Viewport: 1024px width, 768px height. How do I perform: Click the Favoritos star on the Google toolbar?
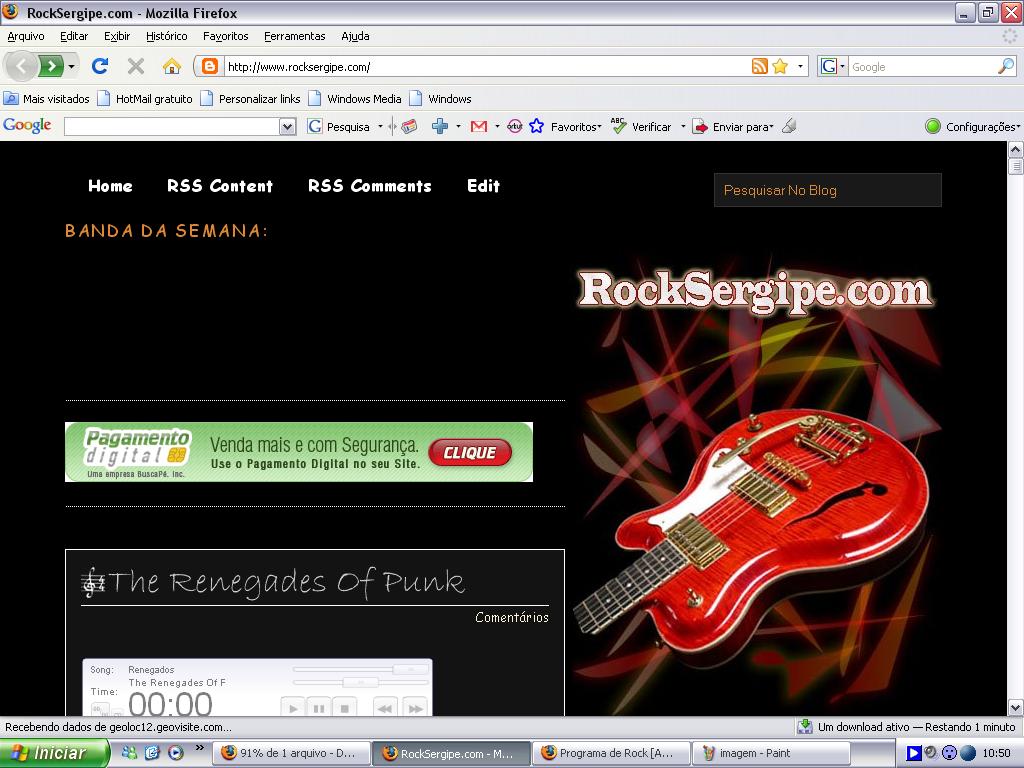537,126
